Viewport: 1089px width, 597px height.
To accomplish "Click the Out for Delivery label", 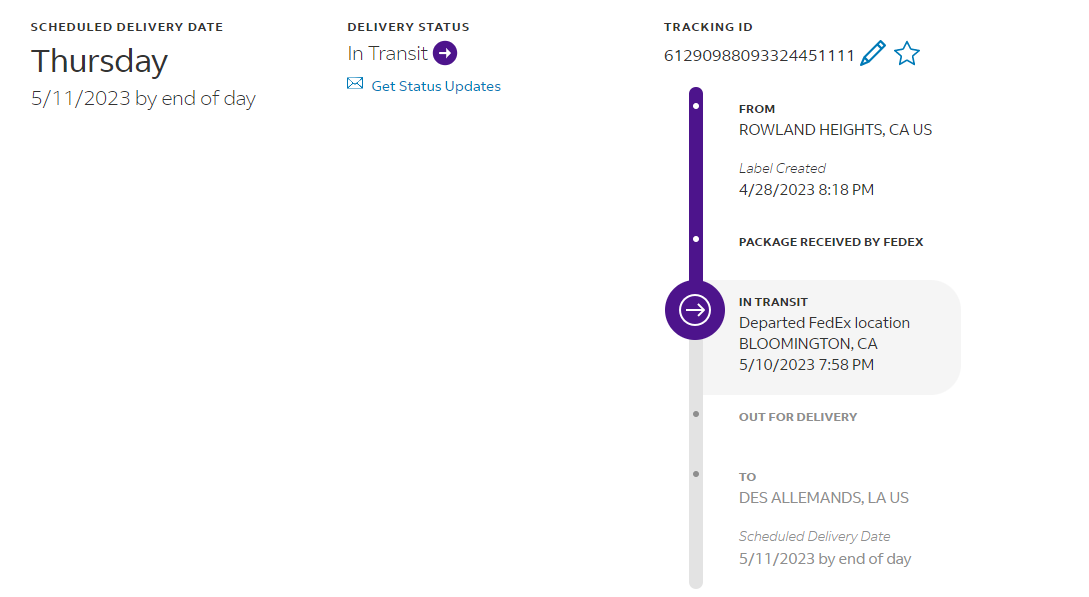I will pyautogui.click(x=797, y=417).
